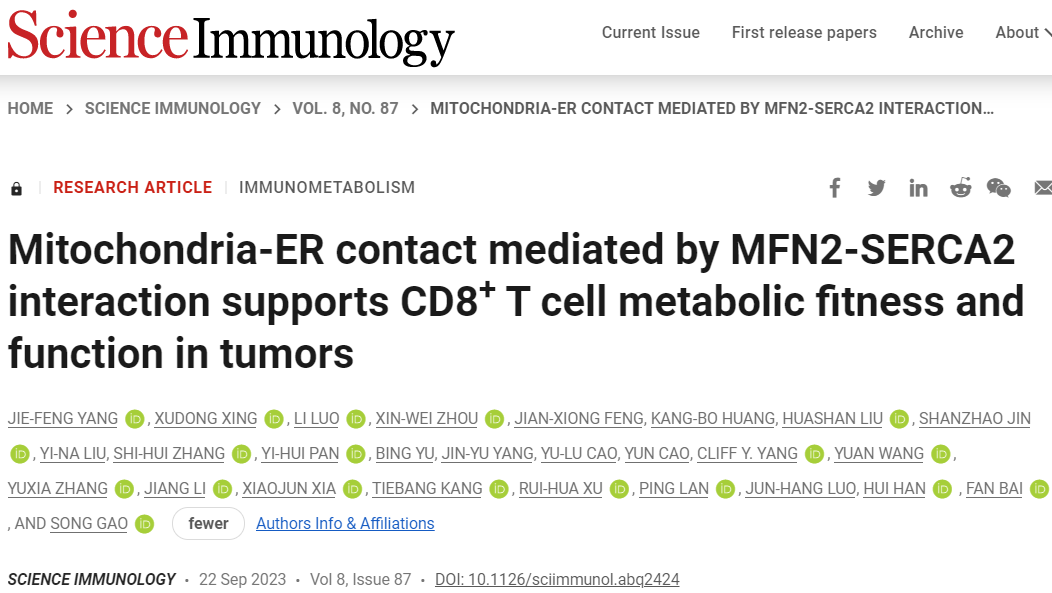Share article on Twitter

876,188
